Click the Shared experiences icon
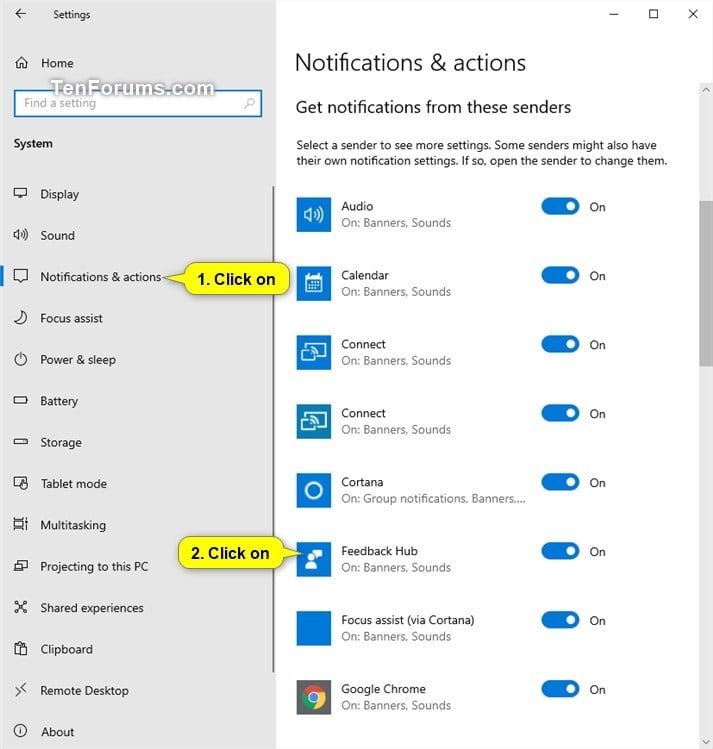The height and width of the screenshot is (749, 713). 21,607
